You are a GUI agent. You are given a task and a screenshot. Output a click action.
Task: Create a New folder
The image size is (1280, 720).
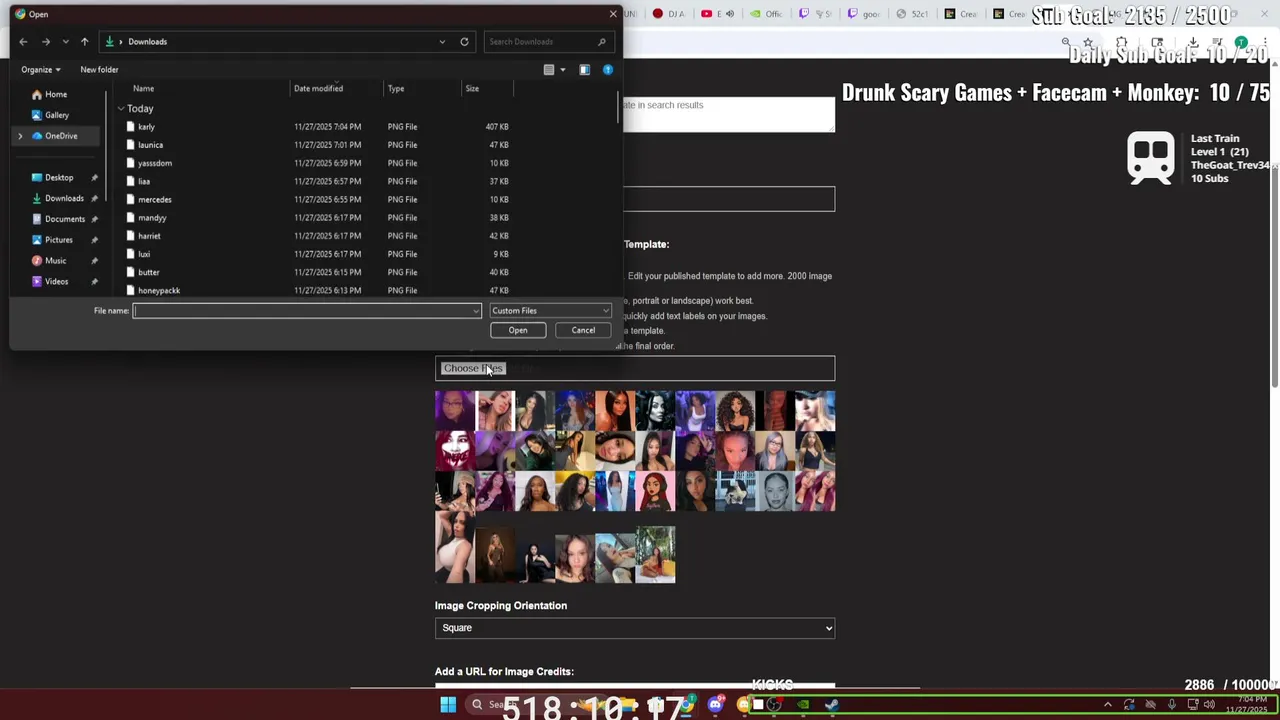[99, 70]
